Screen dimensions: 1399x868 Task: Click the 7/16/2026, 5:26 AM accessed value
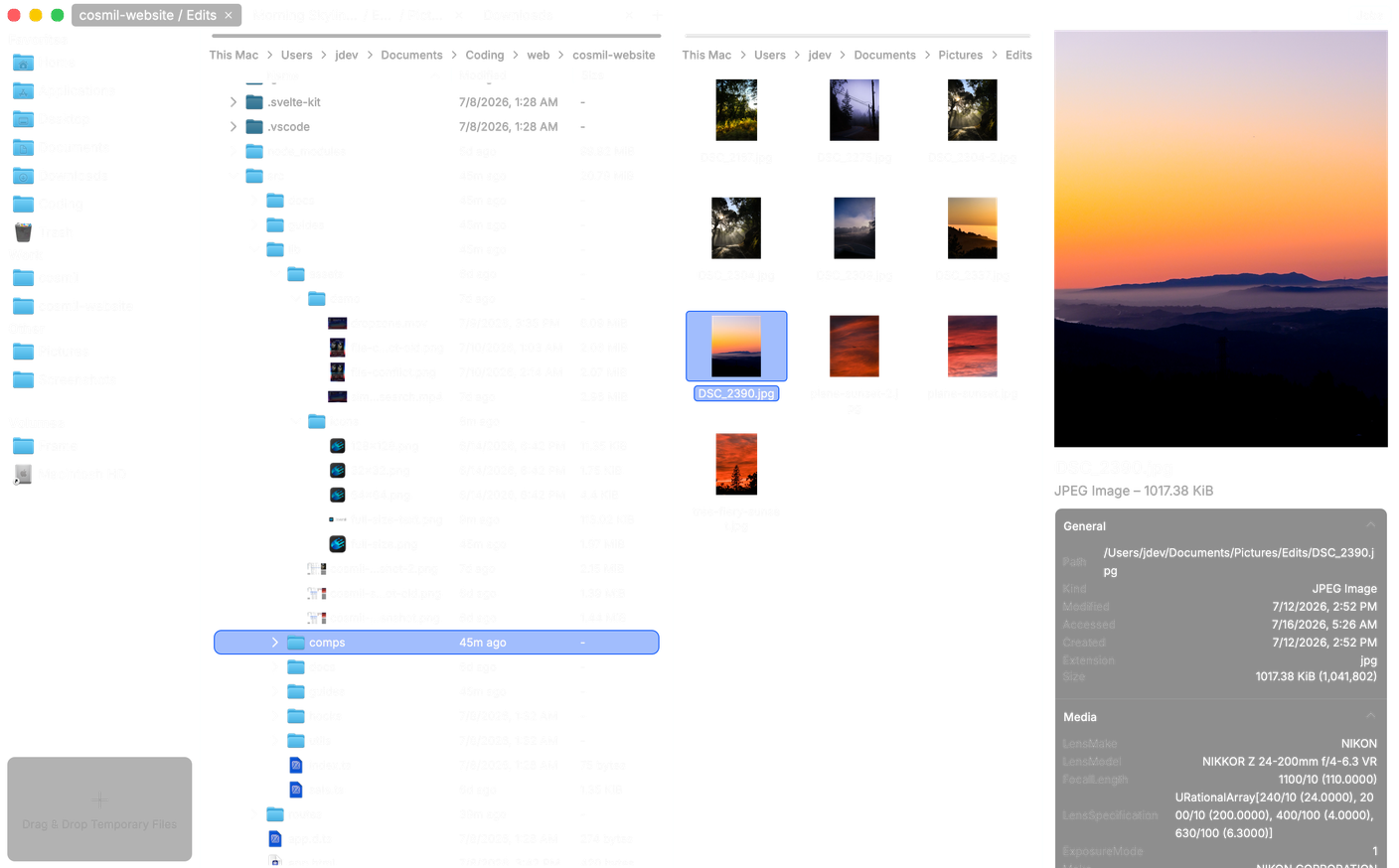[x=1324, y=625]
